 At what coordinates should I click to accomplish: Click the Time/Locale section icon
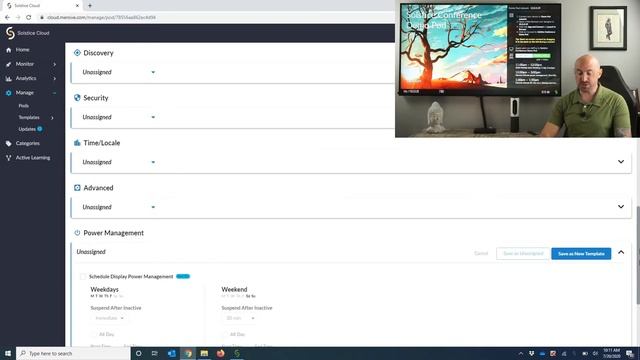click(77, 142)
